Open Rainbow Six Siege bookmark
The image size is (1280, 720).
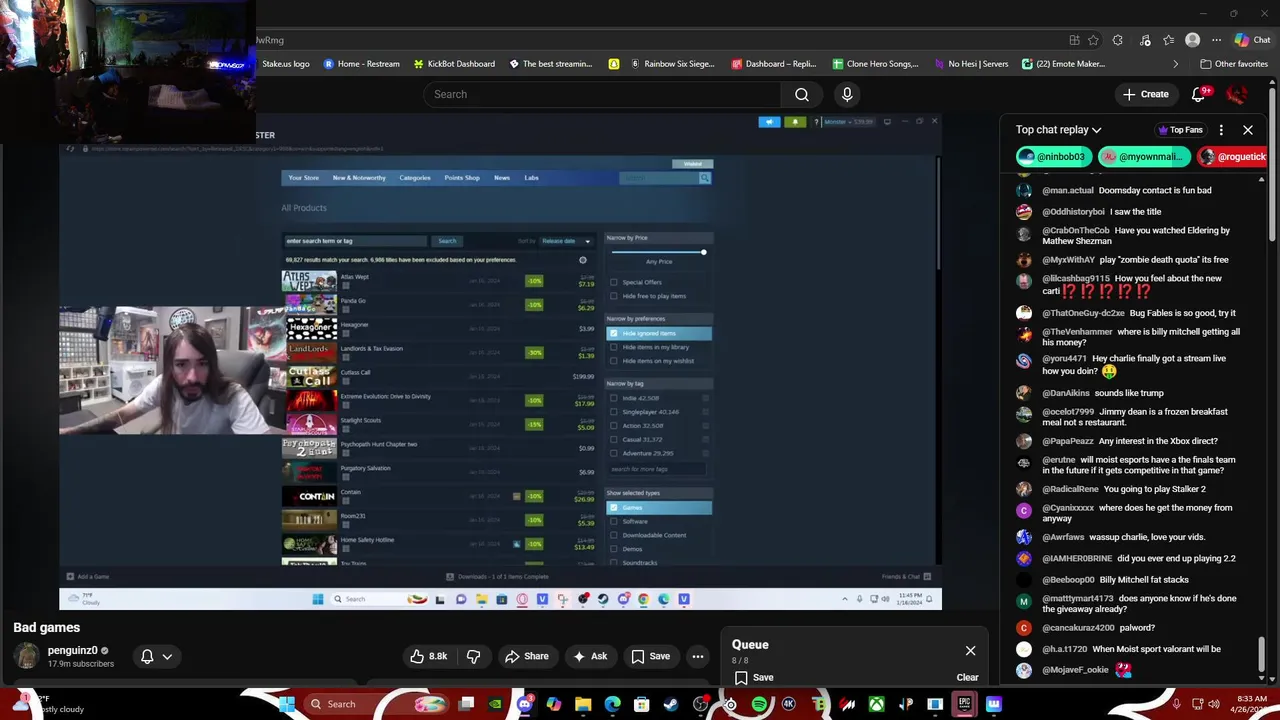pyautogui.click(x=673, y=64)
